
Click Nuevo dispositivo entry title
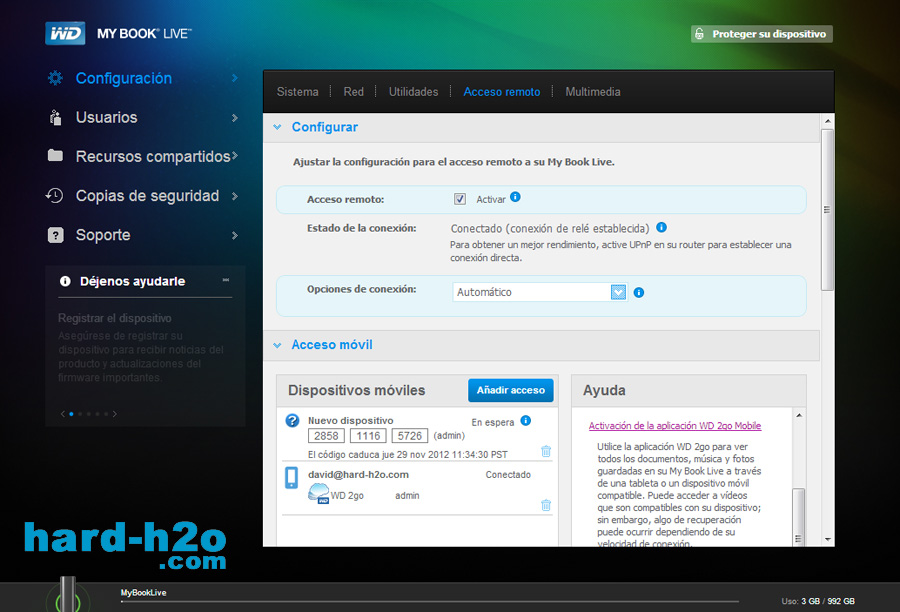click(350, 420)
